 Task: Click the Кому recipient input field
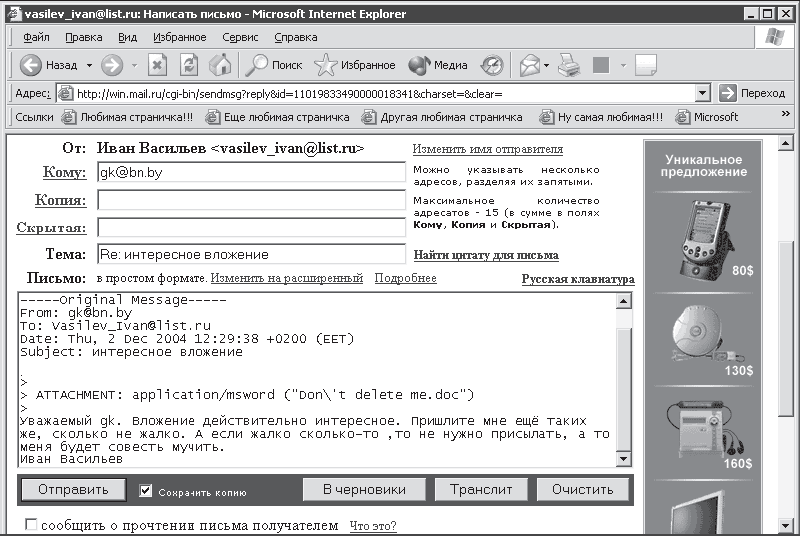[x=250, y=172]
